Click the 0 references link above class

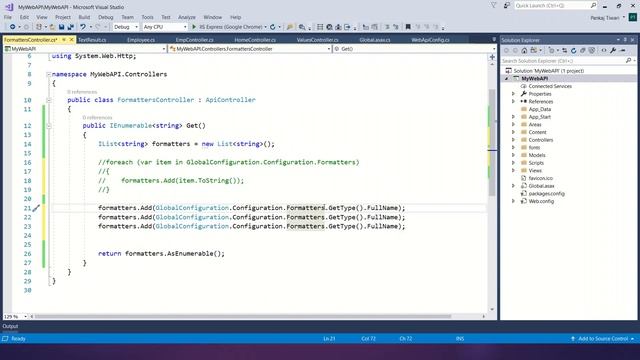(82, 92)
